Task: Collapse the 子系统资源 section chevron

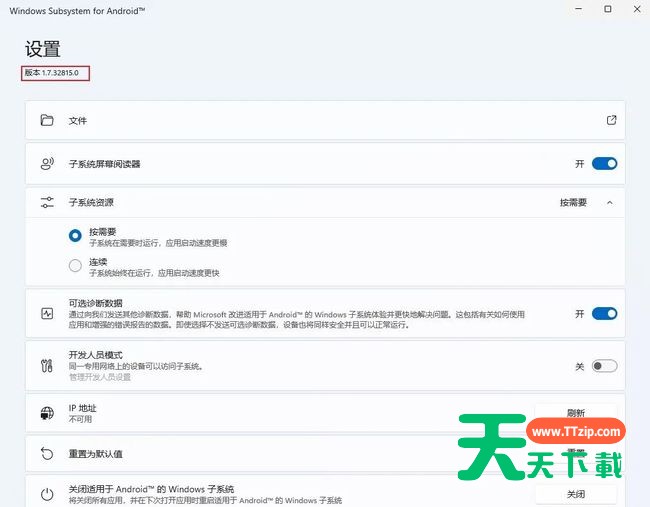Action: (609, 203)
